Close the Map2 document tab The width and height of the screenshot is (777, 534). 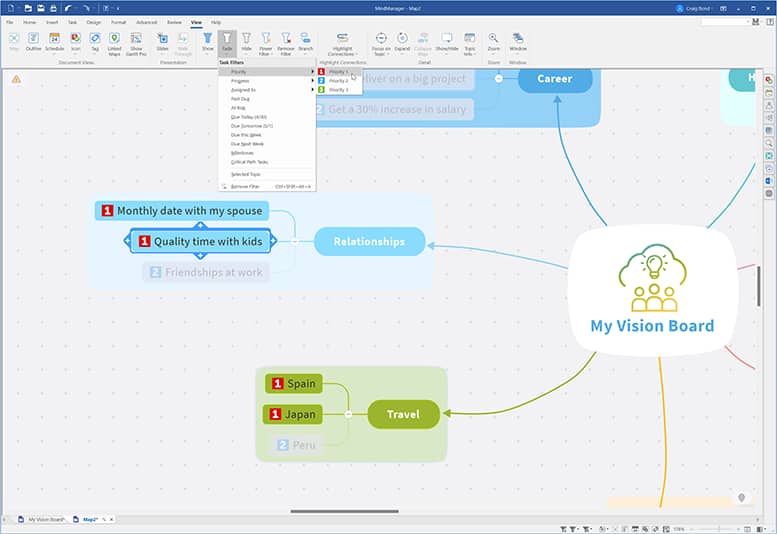point(111,519)
